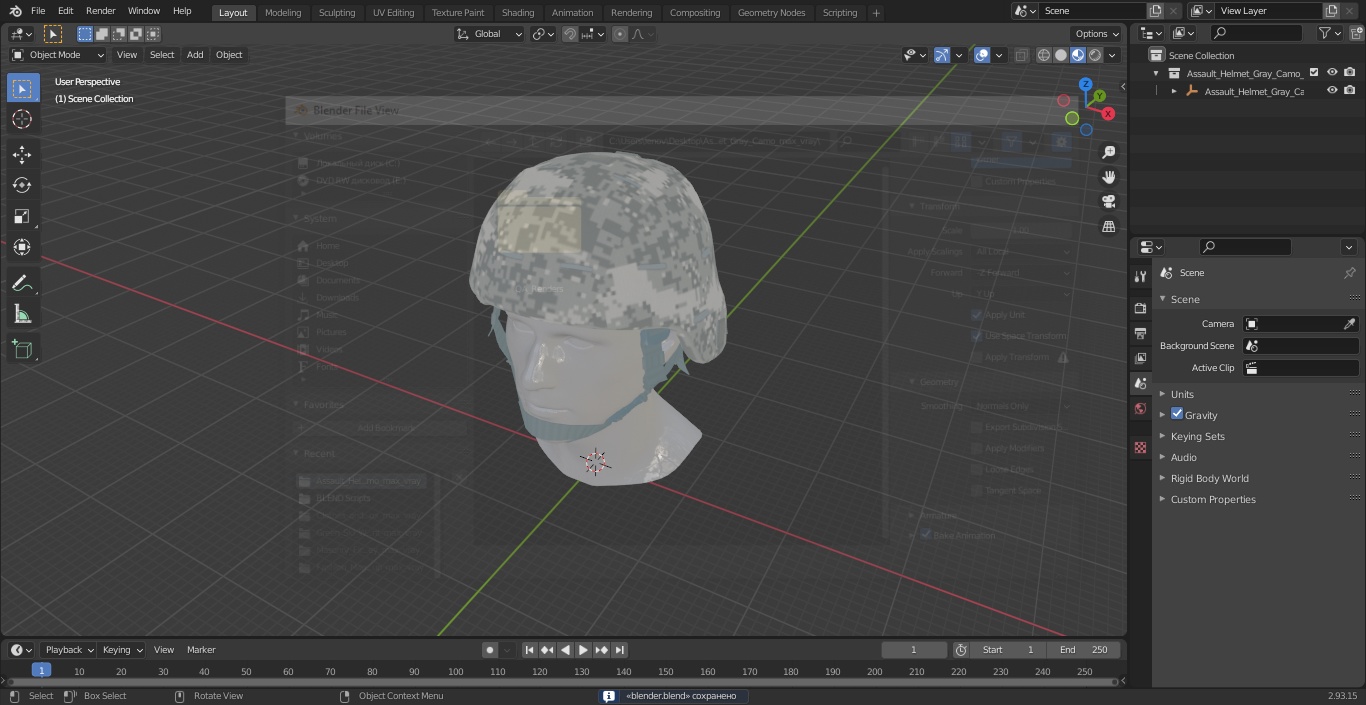Jump to the end frame button

(x=619, y=650)
